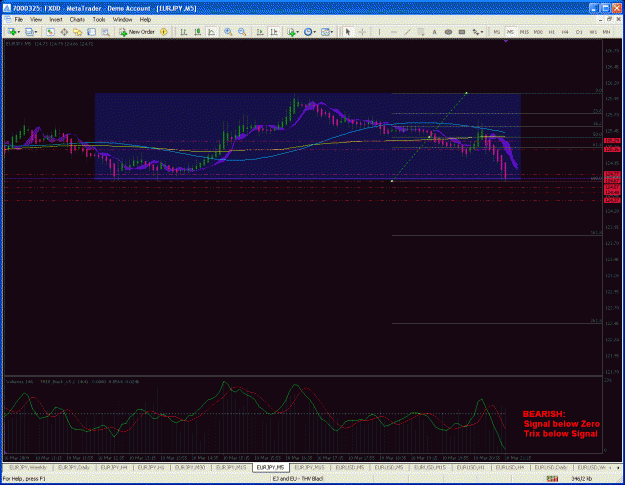The image size is (625, 485).
Task: Show the Market Watch window
Action: tap(50, 32)
